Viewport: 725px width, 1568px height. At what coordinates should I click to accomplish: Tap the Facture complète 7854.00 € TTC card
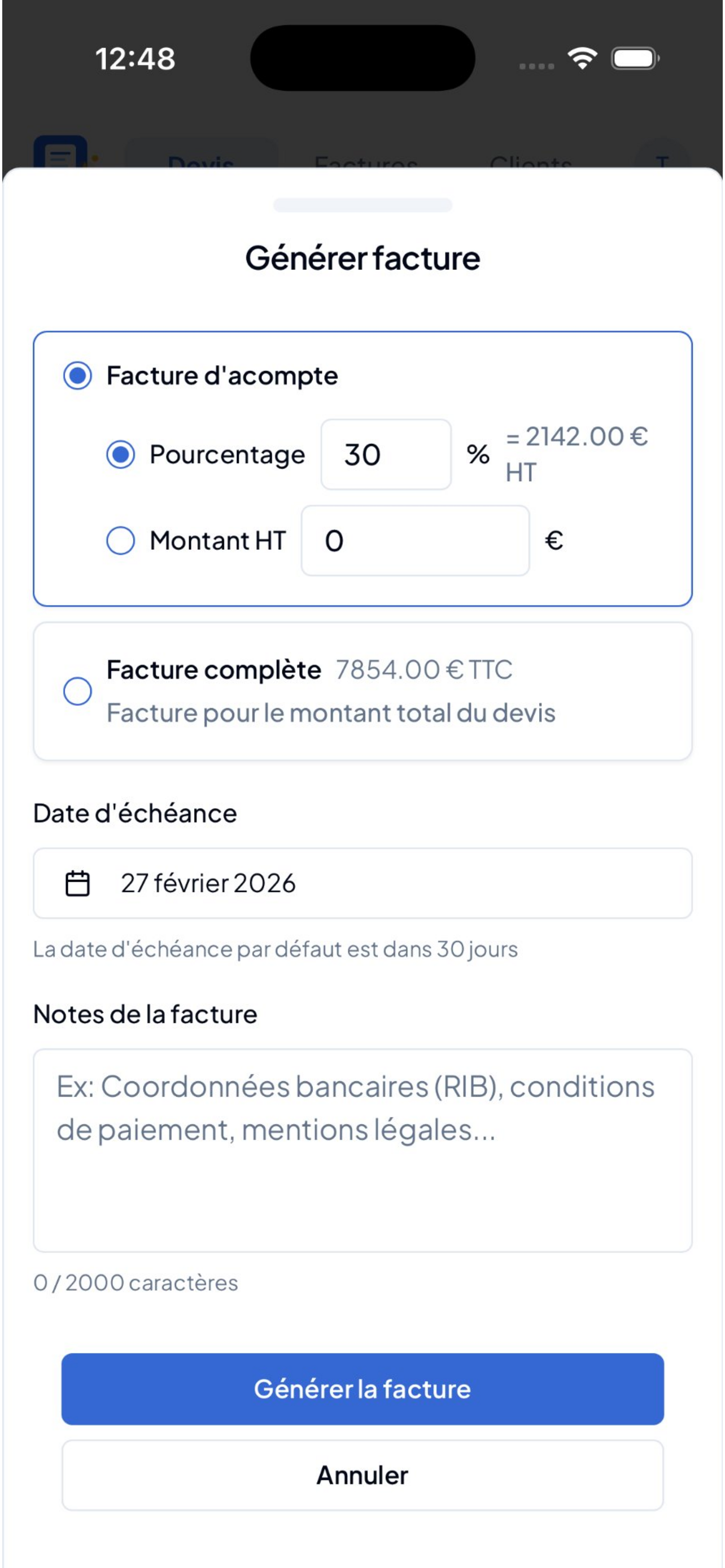(x=363, y=691)
